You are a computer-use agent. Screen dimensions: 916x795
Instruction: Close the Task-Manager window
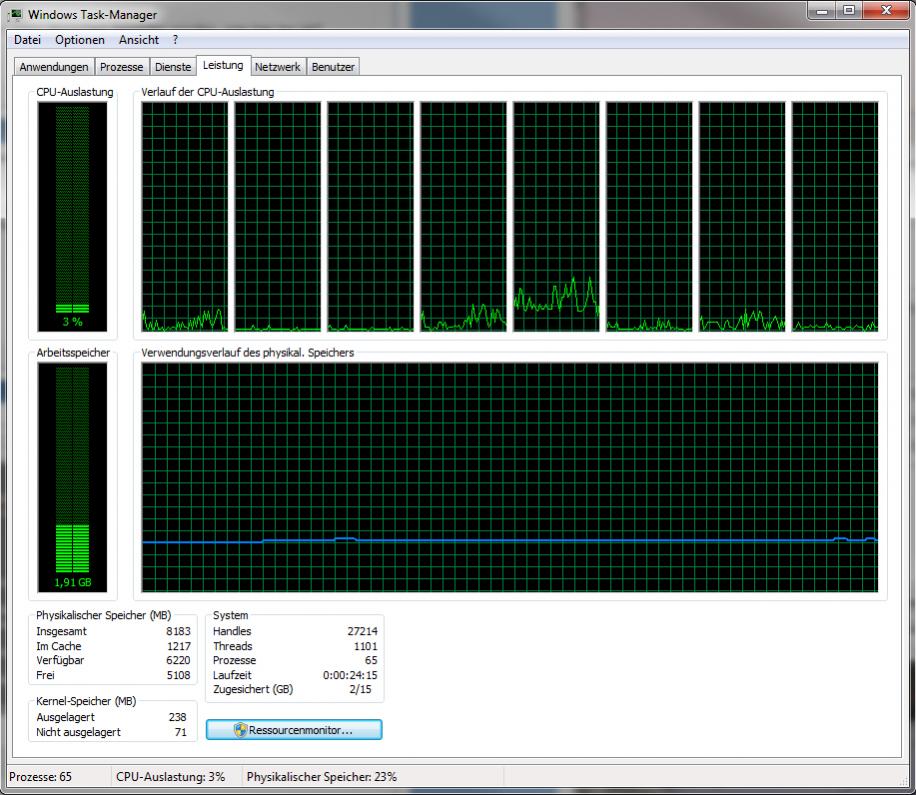point(886,11)
